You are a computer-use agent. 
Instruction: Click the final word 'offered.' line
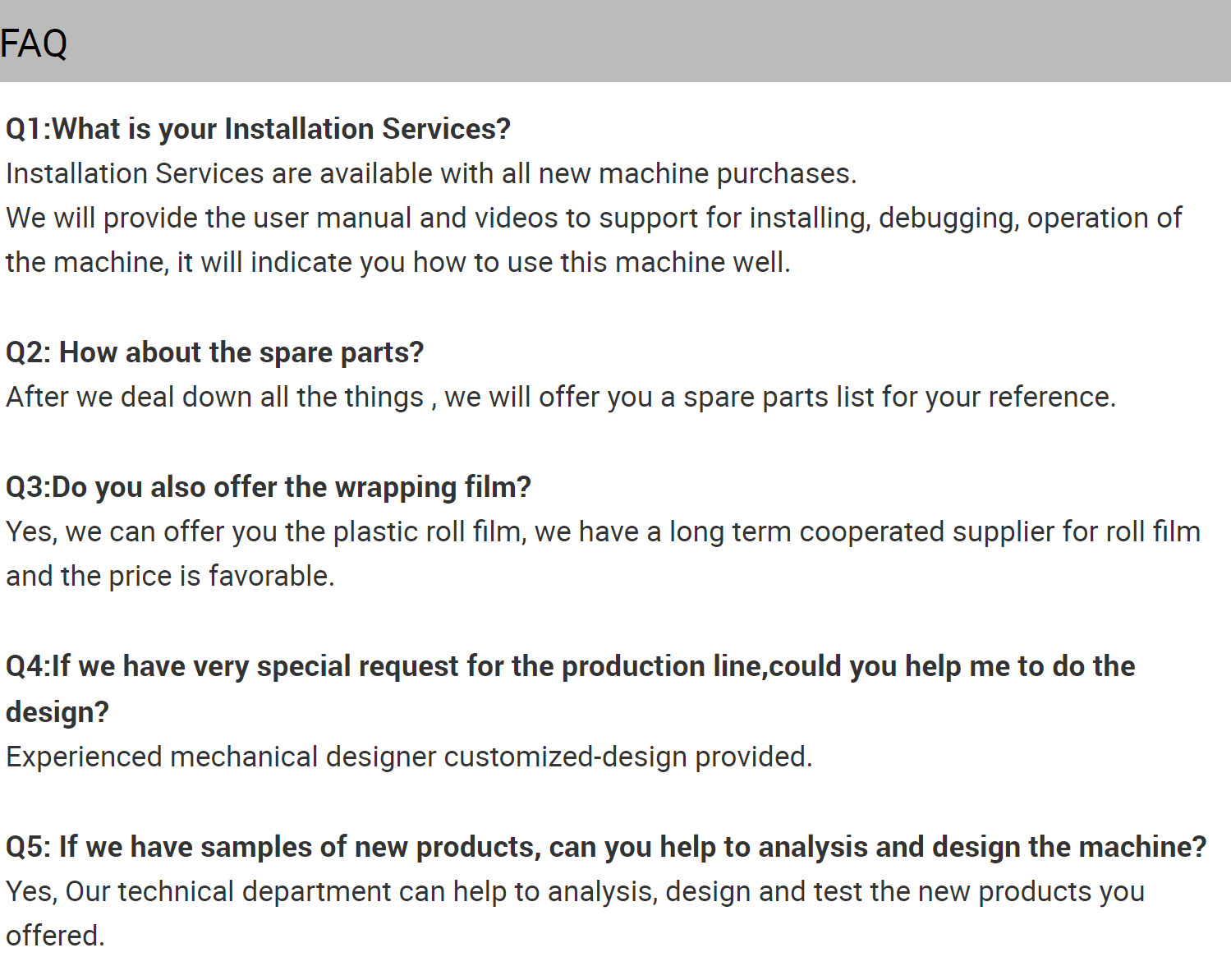point(55,936)
